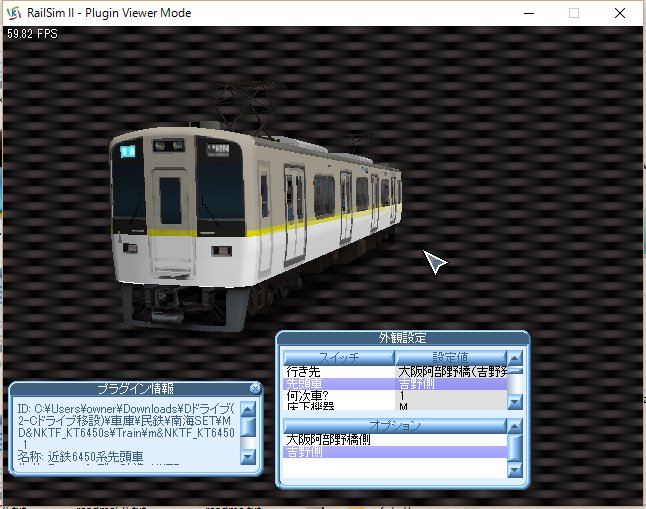646x509 pixels.
Task: Click the plugin ID path text
Action: 126,427
